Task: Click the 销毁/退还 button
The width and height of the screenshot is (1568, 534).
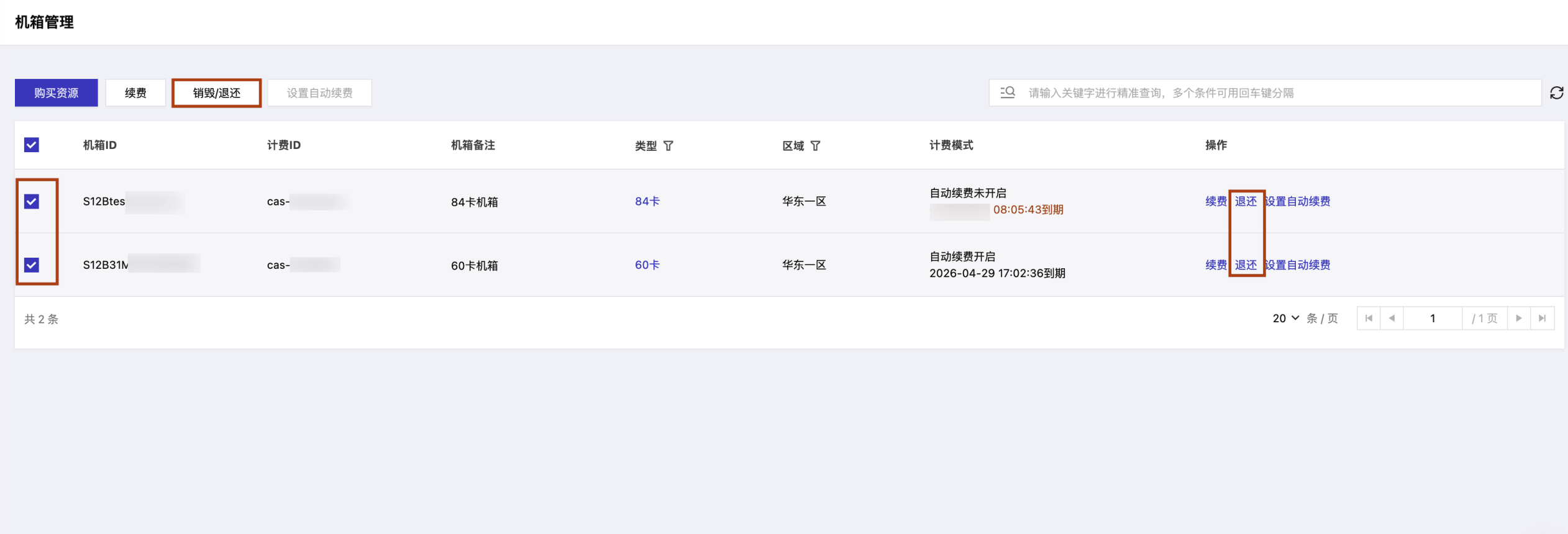Action: [x=216, y=93]
